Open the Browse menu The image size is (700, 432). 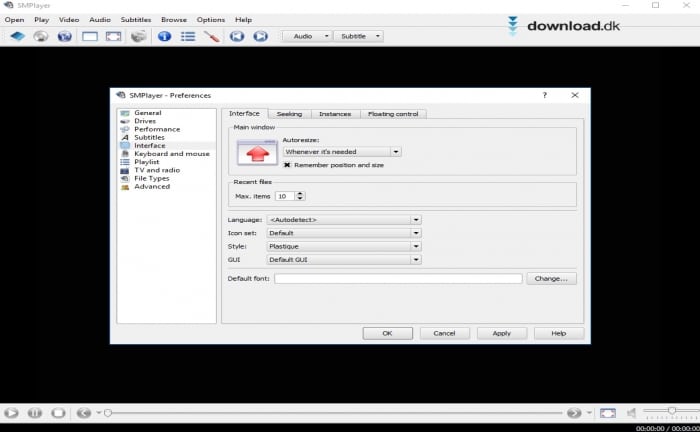click(x=174, y=20)
